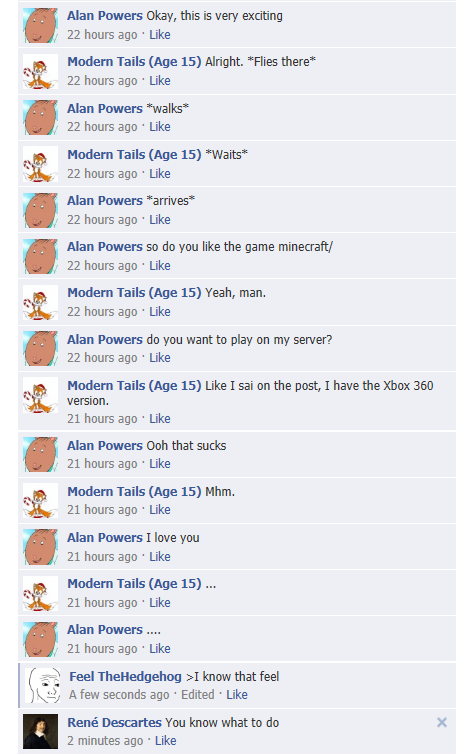Open Modern Tails name on 'Yeah, man.' comment

(134, 292)
